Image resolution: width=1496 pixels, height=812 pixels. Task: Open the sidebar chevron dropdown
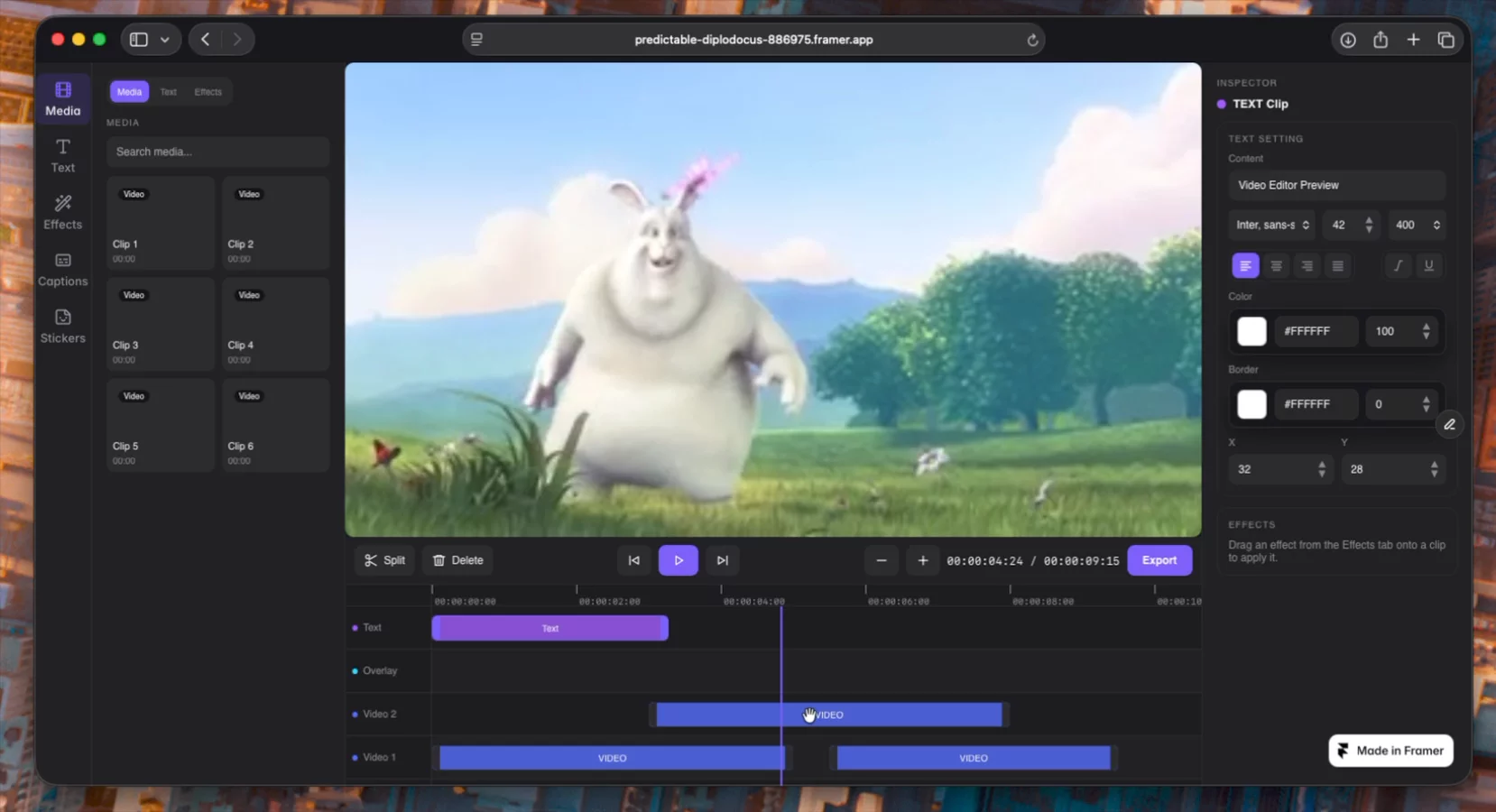[165, 40]
